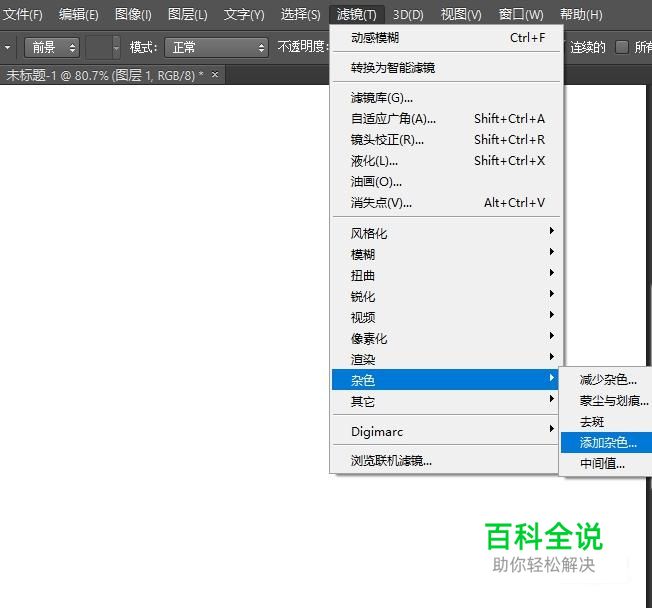Expand the 风格化 submenu
This screenshot has height=608, width=652.
click(x=447, y=233)
